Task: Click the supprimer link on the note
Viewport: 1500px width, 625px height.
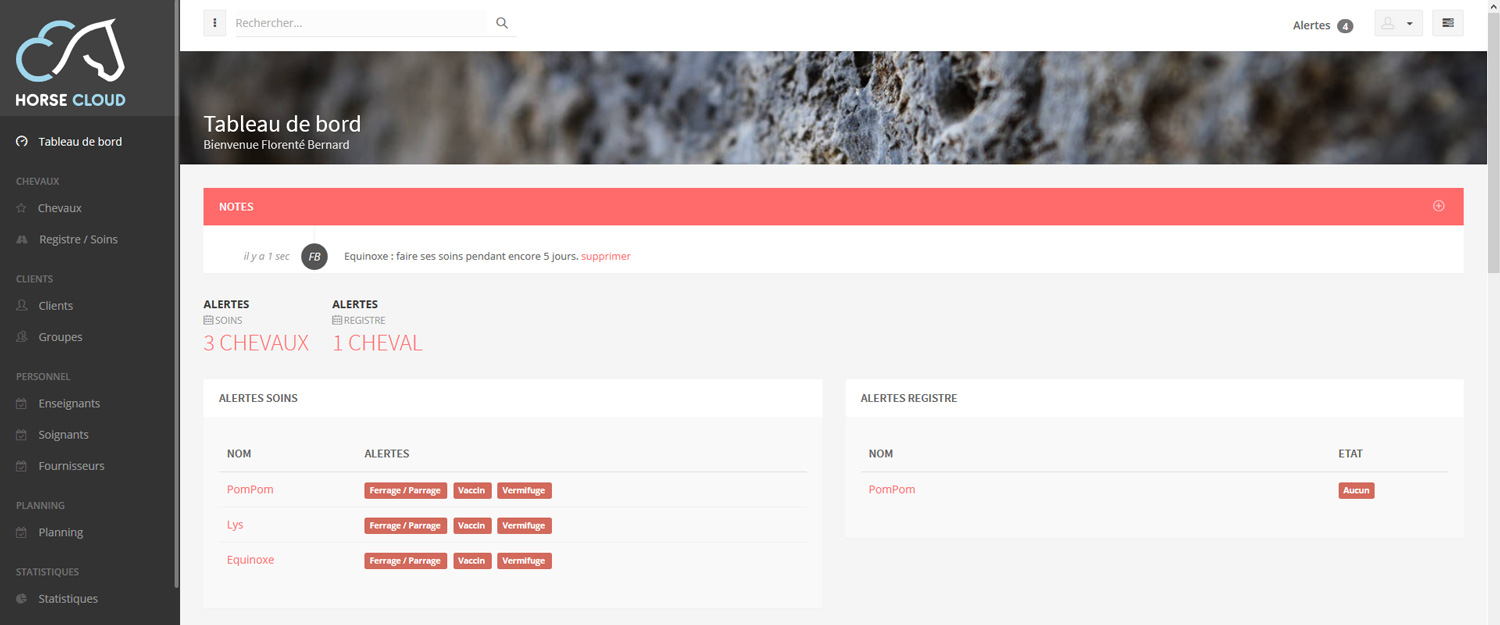Action: tap(605, 256)
